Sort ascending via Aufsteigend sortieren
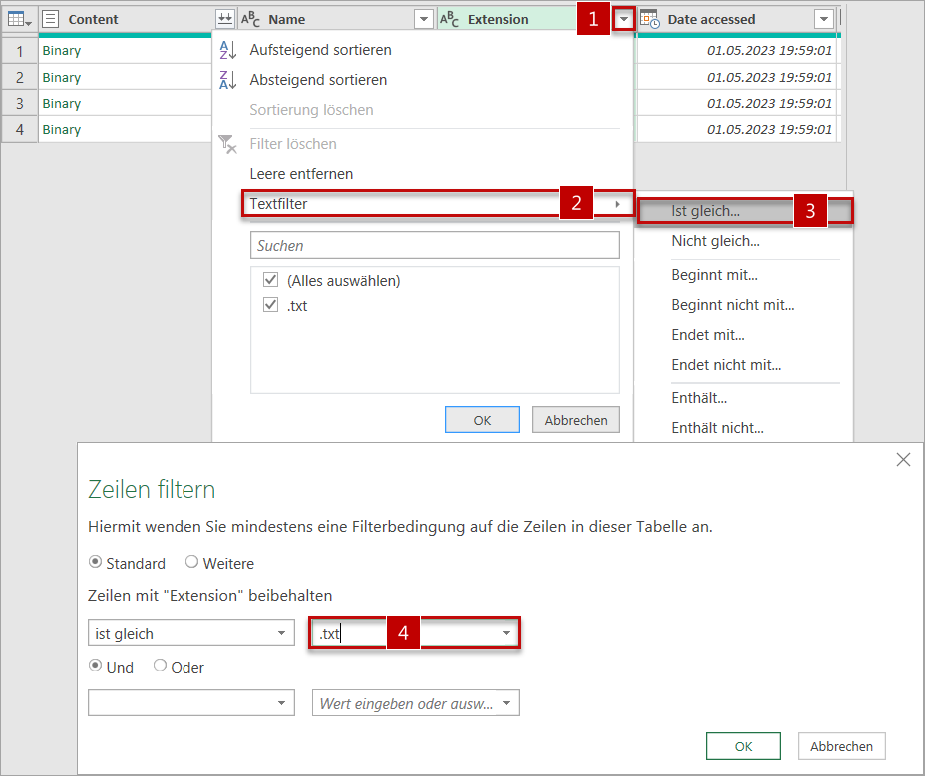The width and height of the screenshot is (925, 776). coord(320,50)
